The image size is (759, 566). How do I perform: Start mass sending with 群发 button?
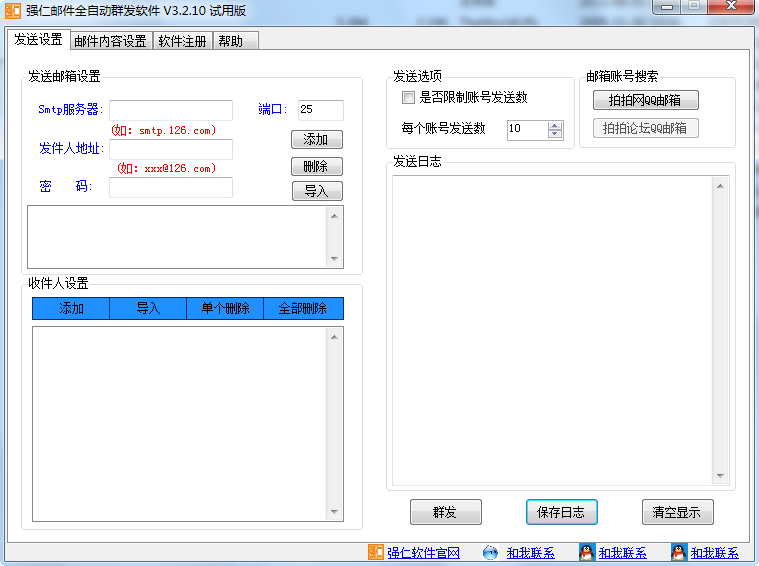click(446, 512)
